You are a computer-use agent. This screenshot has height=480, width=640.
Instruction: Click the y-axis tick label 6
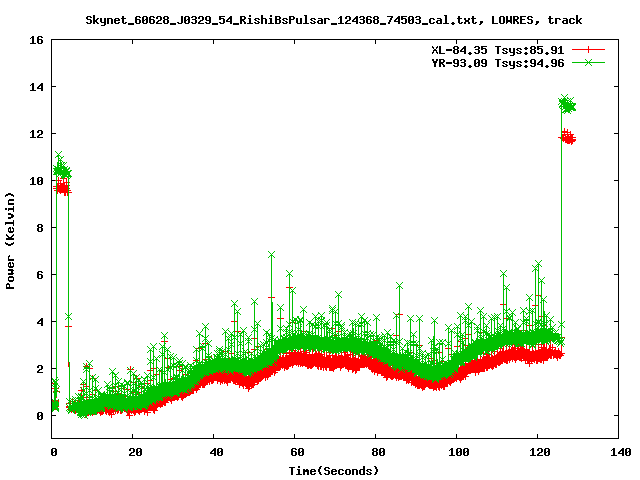[40, 275]
